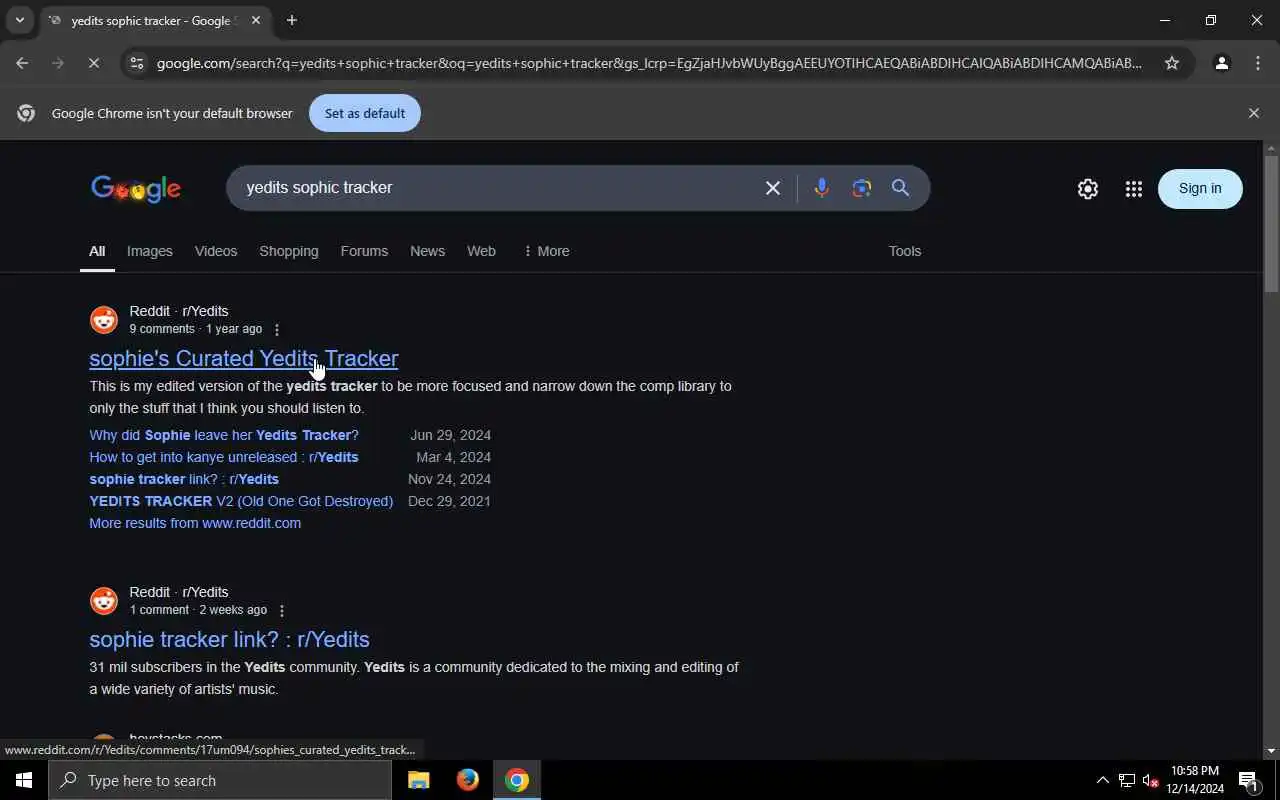Open the notification center icon

(1248, 780)
